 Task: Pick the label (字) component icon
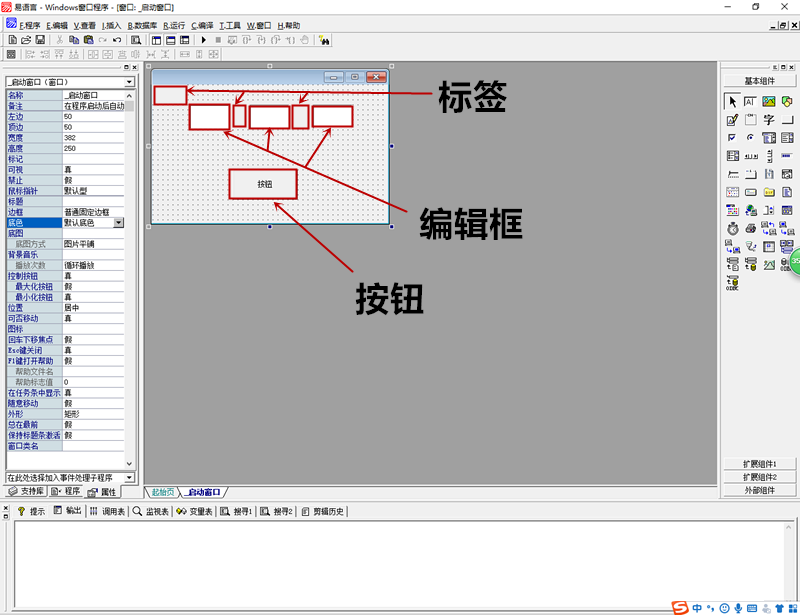pos(769,120)
